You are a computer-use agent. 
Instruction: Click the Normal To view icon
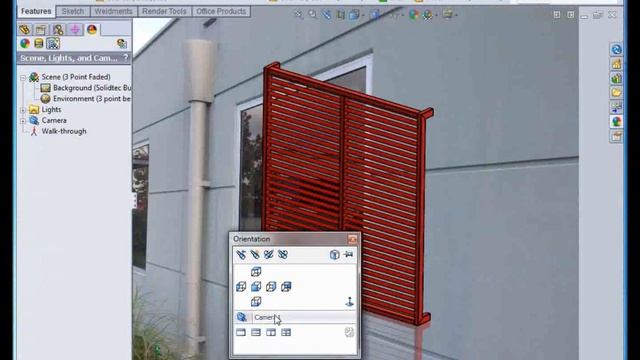tap(349, 302)
